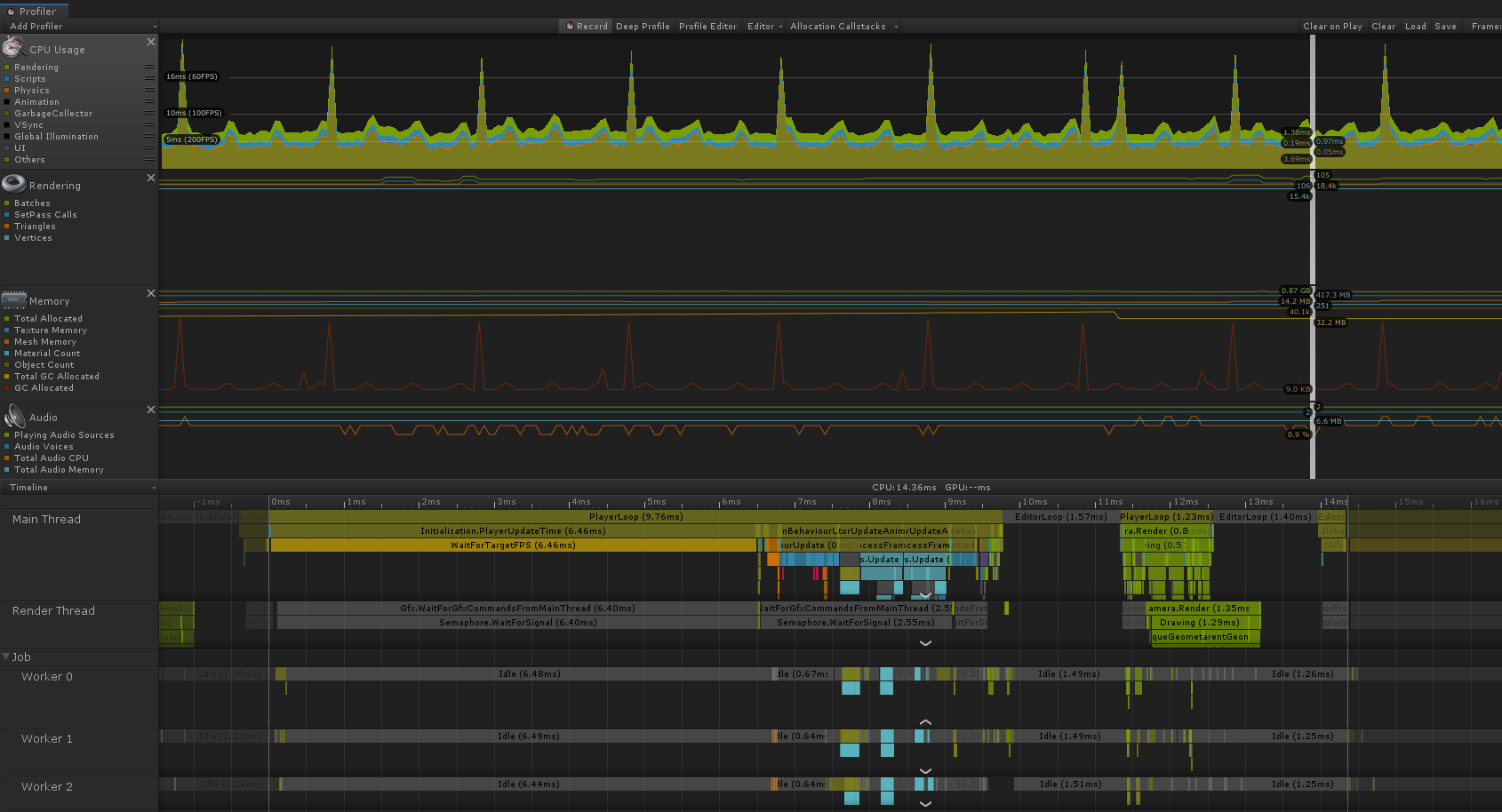Click the reorder handle beside VSync
The height and width of the screenshot is (812, 1502).
149,125
